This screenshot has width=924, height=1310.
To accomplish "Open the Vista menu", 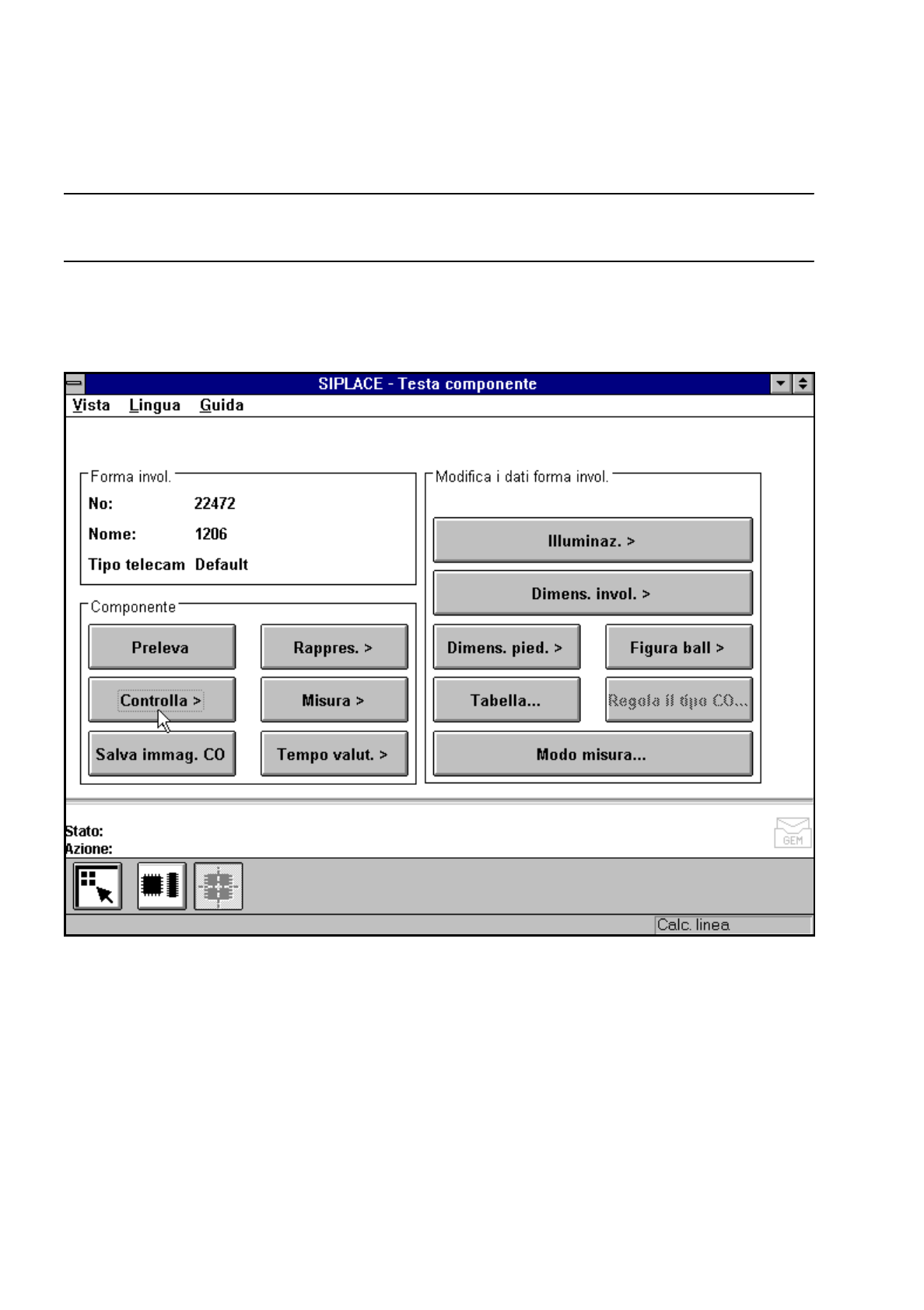I will pyautogui.click(x=91, y=405).
